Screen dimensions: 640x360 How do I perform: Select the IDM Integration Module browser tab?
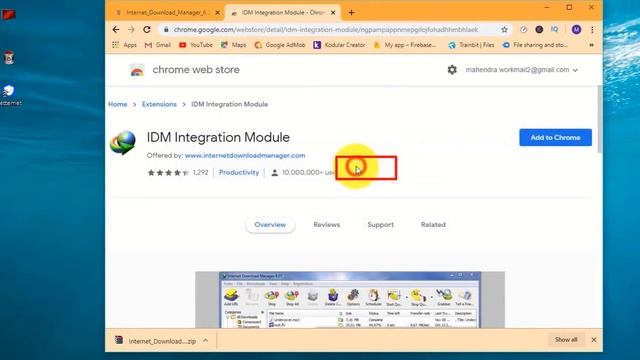[282, 13]
